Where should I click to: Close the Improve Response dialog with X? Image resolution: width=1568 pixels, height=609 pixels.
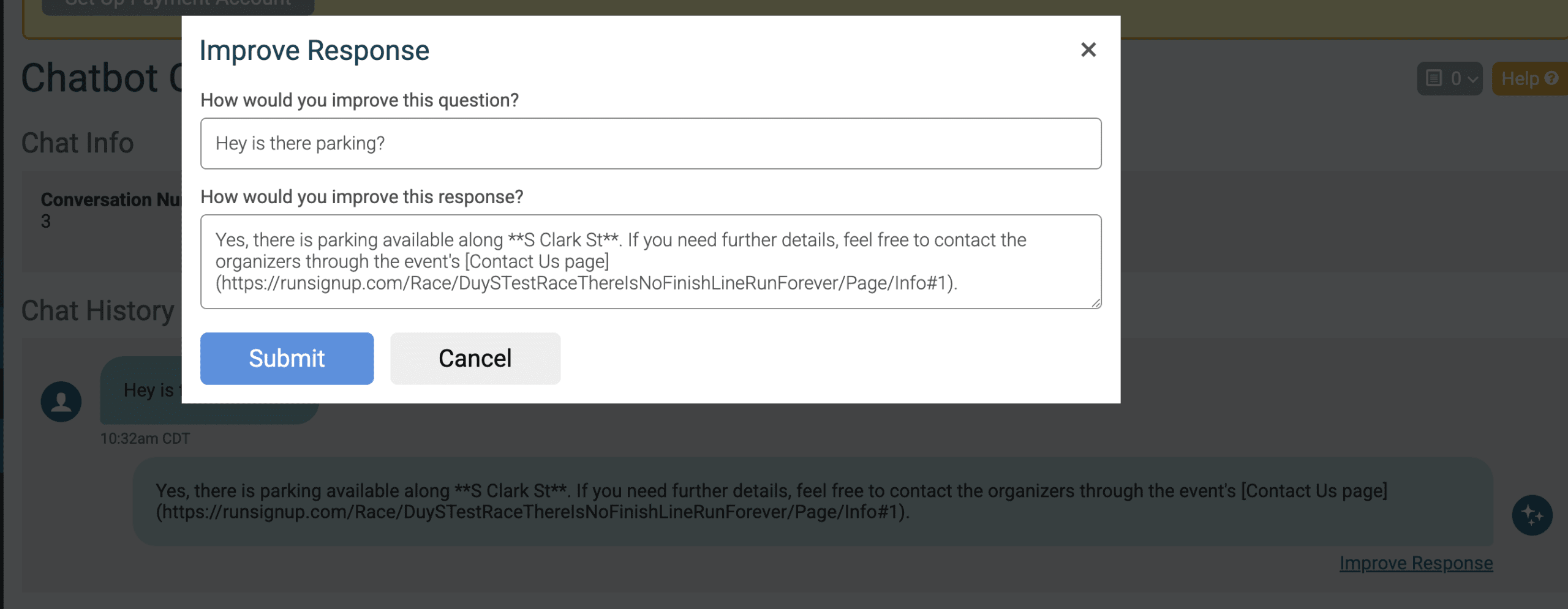click(x=1088, y=50)
